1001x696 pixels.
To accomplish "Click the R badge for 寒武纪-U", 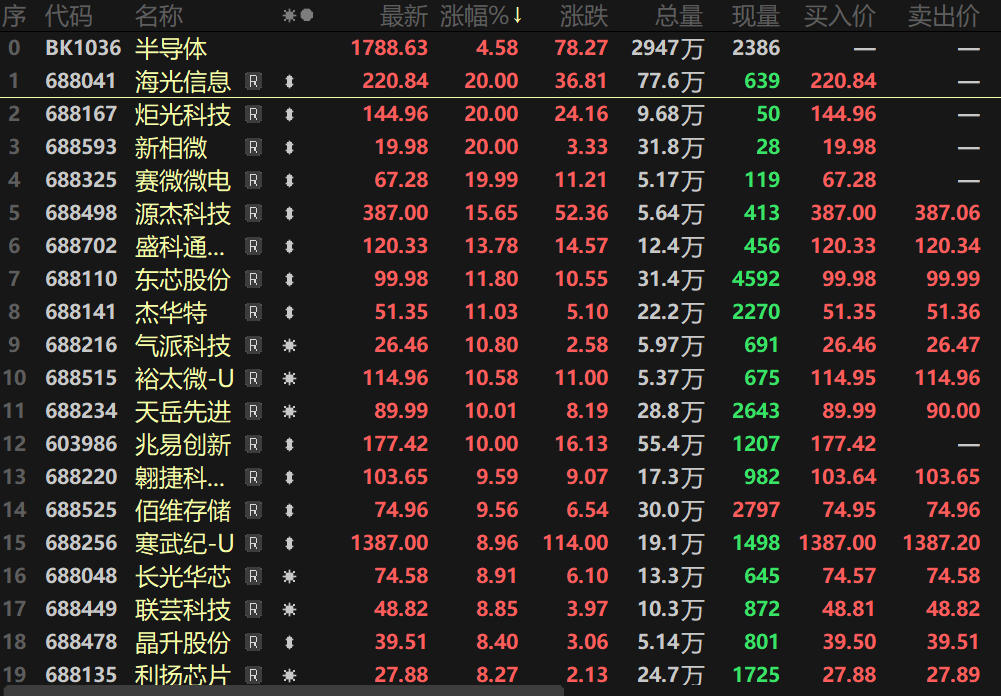I will (x=253, y=543).
